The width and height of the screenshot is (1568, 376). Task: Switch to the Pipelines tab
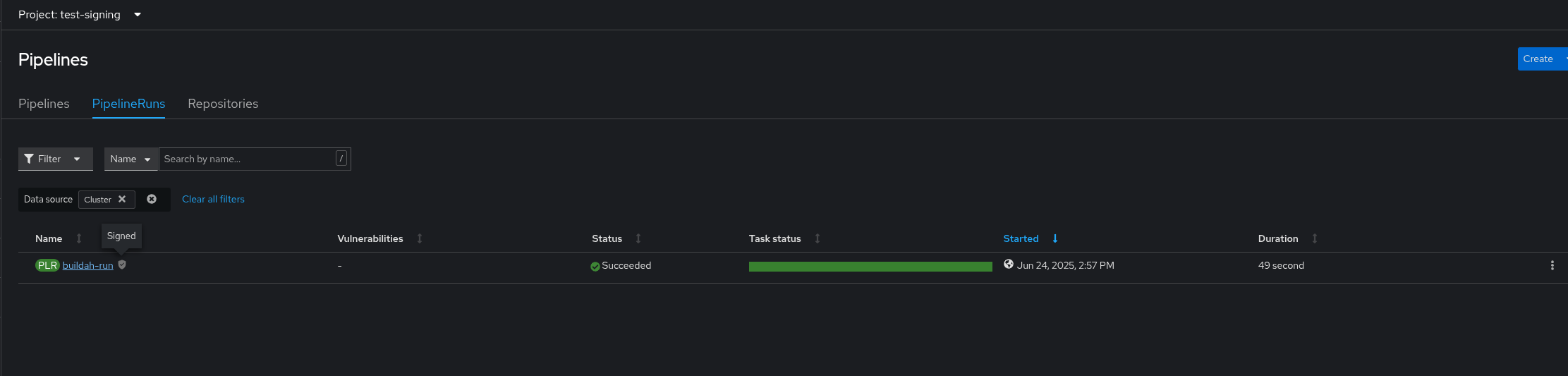pos(44,104)
